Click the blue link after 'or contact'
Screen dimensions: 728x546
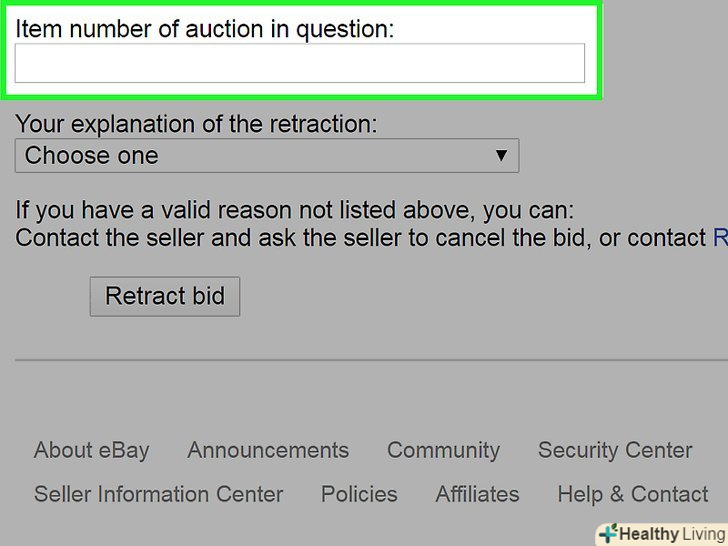point(720,238)
